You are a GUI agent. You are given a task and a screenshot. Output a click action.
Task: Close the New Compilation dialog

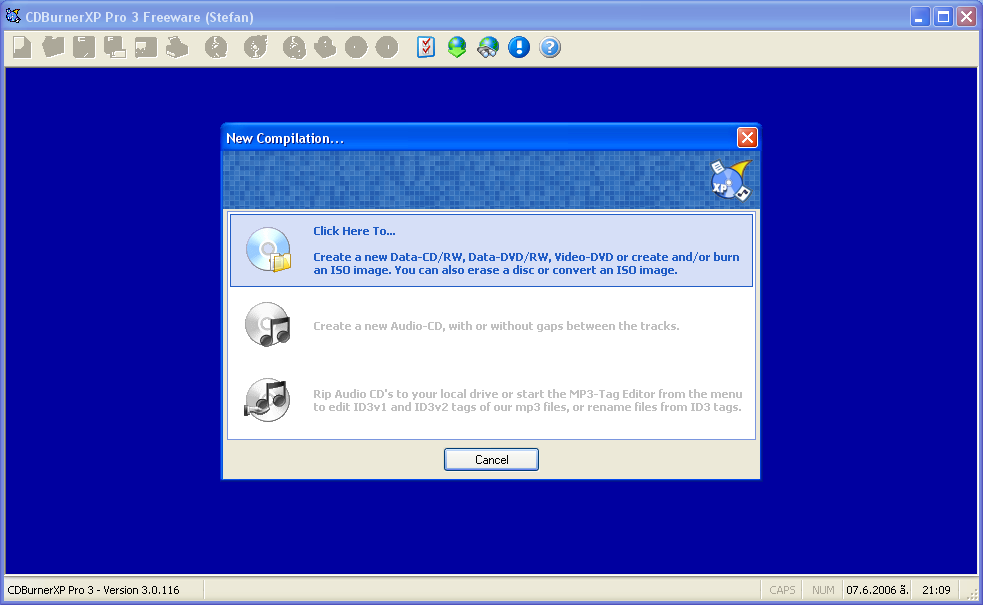click(x=747, y=138)
